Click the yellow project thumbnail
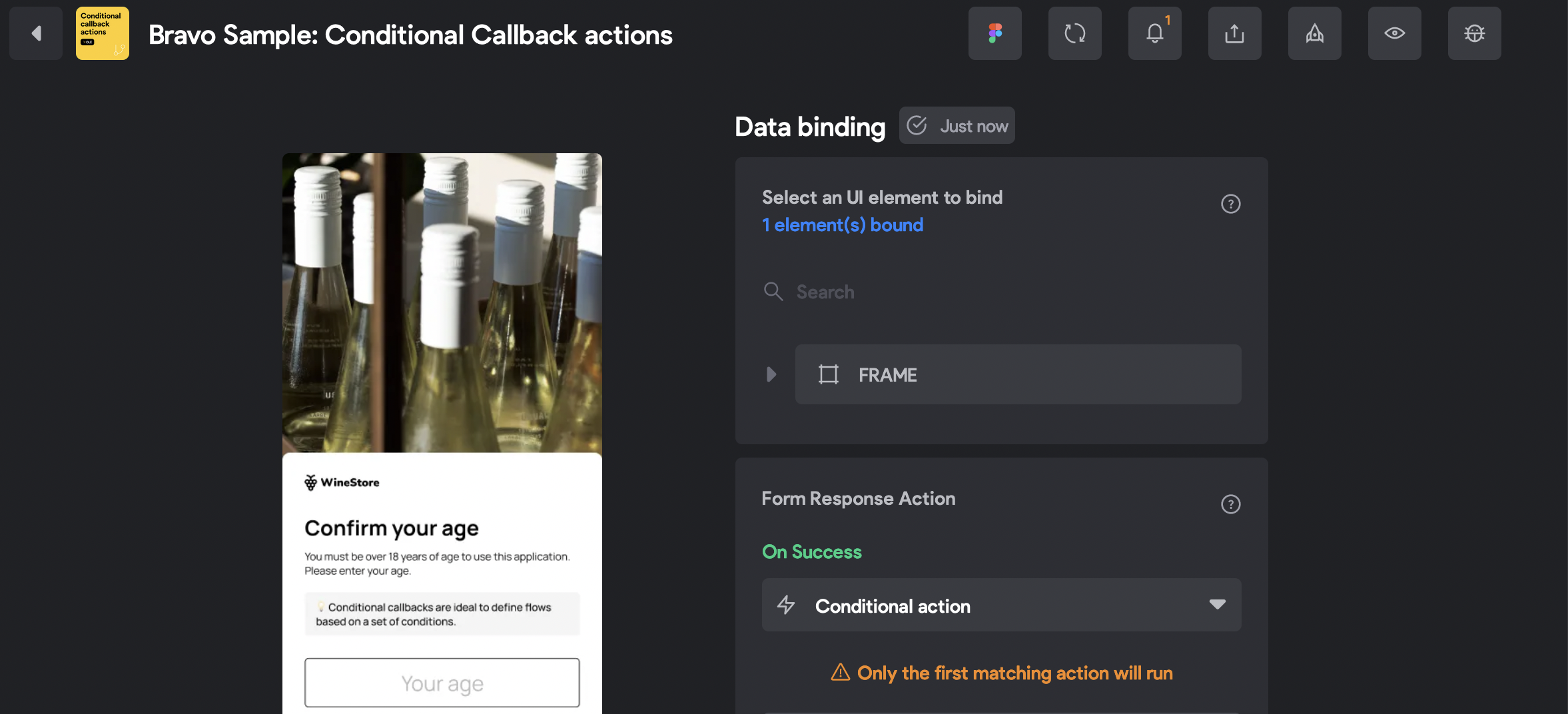Image resolution: width=1568 pixels, height=714 pixels. point(102,33)
